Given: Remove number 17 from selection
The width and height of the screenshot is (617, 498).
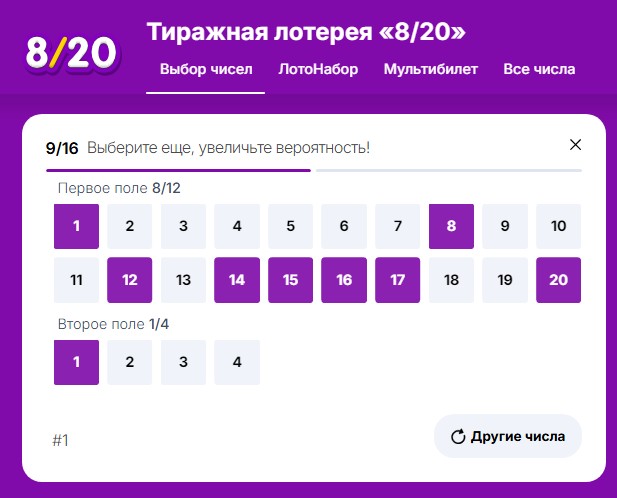Looking at the screenshot, I should pos(397,280).
